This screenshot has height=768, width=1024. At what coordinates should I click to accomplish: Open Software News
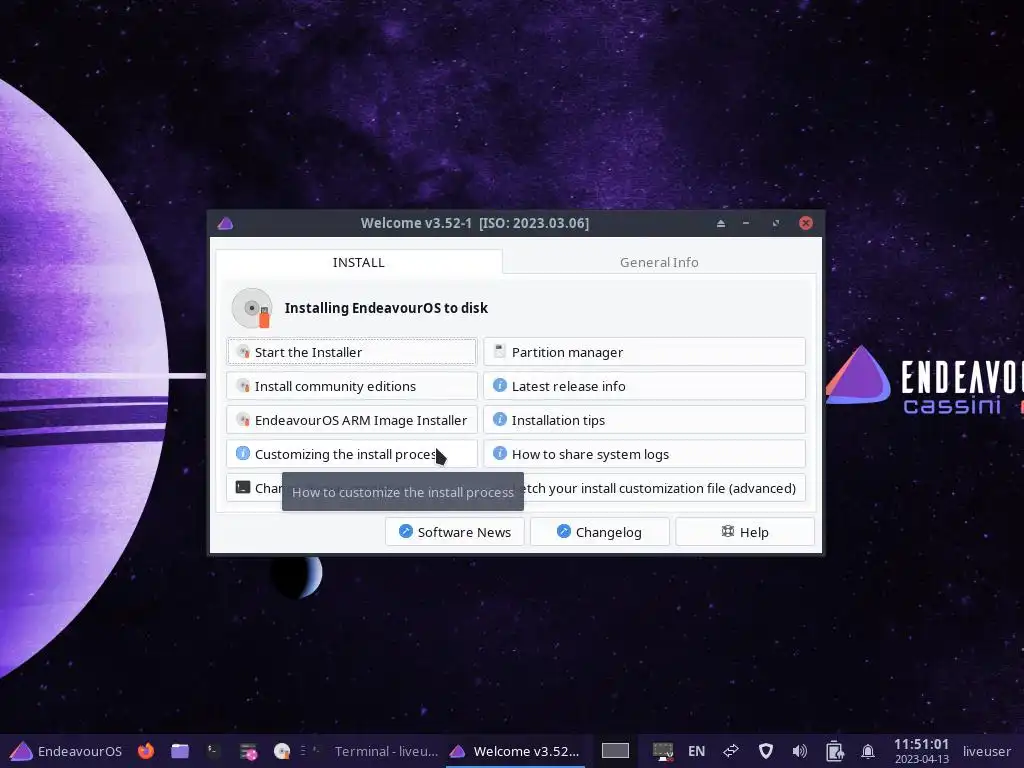point(455,532)
